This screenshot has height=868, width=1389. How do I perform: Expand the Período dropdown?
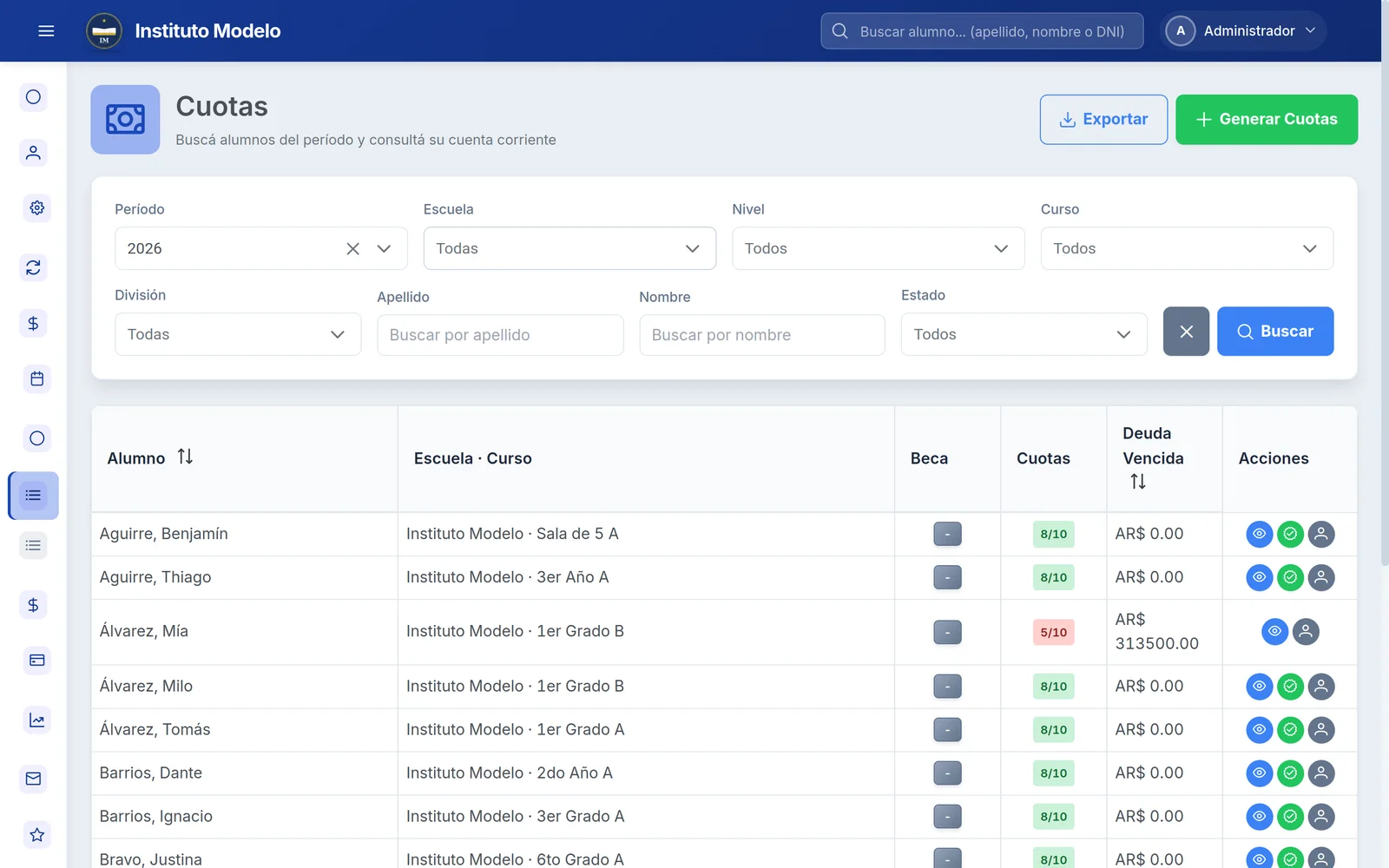pos(384,249)
